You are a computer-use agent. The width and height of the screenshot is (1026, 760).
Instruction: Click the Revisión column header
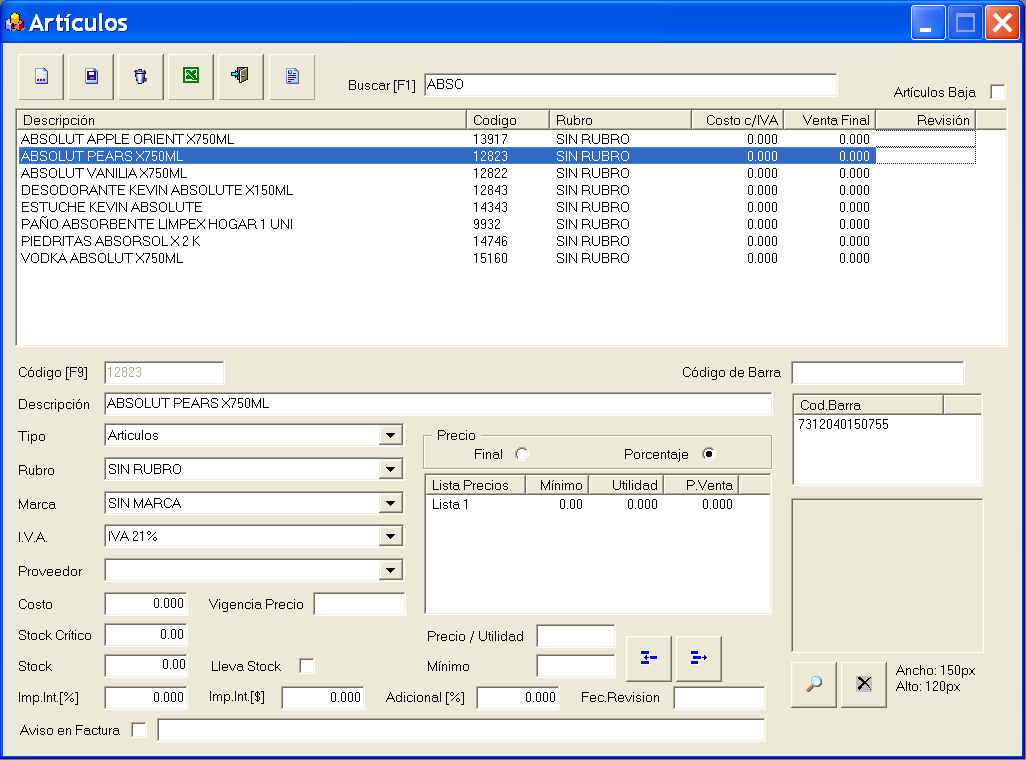pyautogui.click(x=926, y=120)
